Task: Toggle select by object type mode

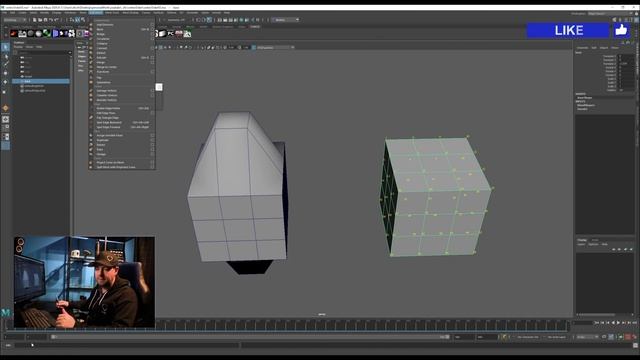Action: [77, 20]
